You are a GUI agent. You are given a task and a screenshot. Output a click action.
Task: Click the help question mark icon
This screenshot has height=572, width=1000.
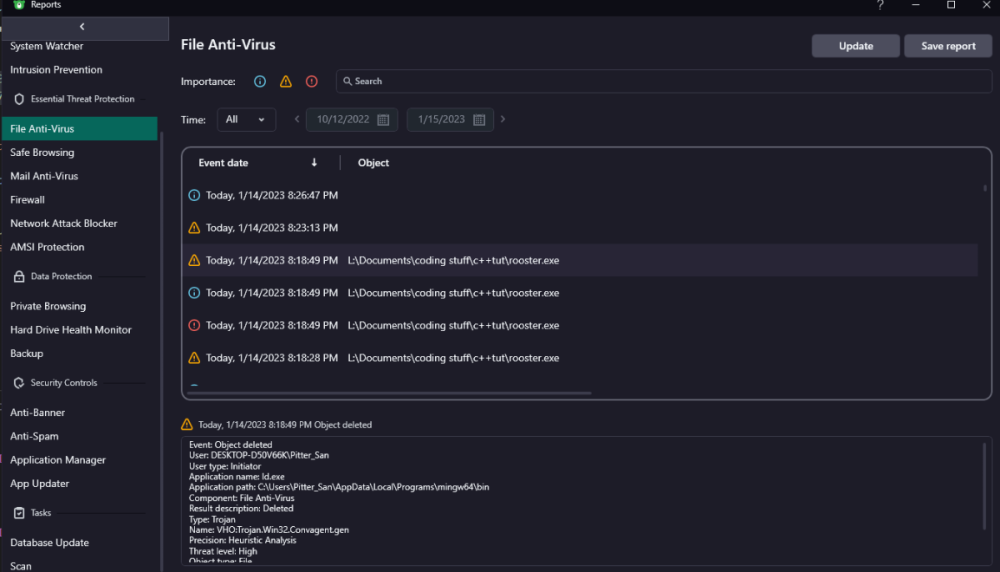[880, 6]
